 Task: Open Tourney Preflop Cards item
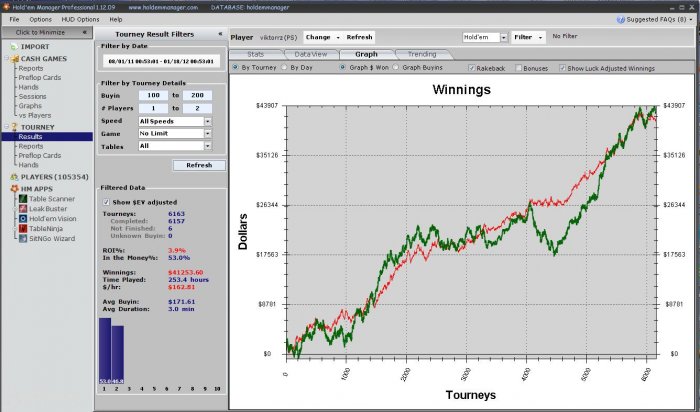[40, 155]
